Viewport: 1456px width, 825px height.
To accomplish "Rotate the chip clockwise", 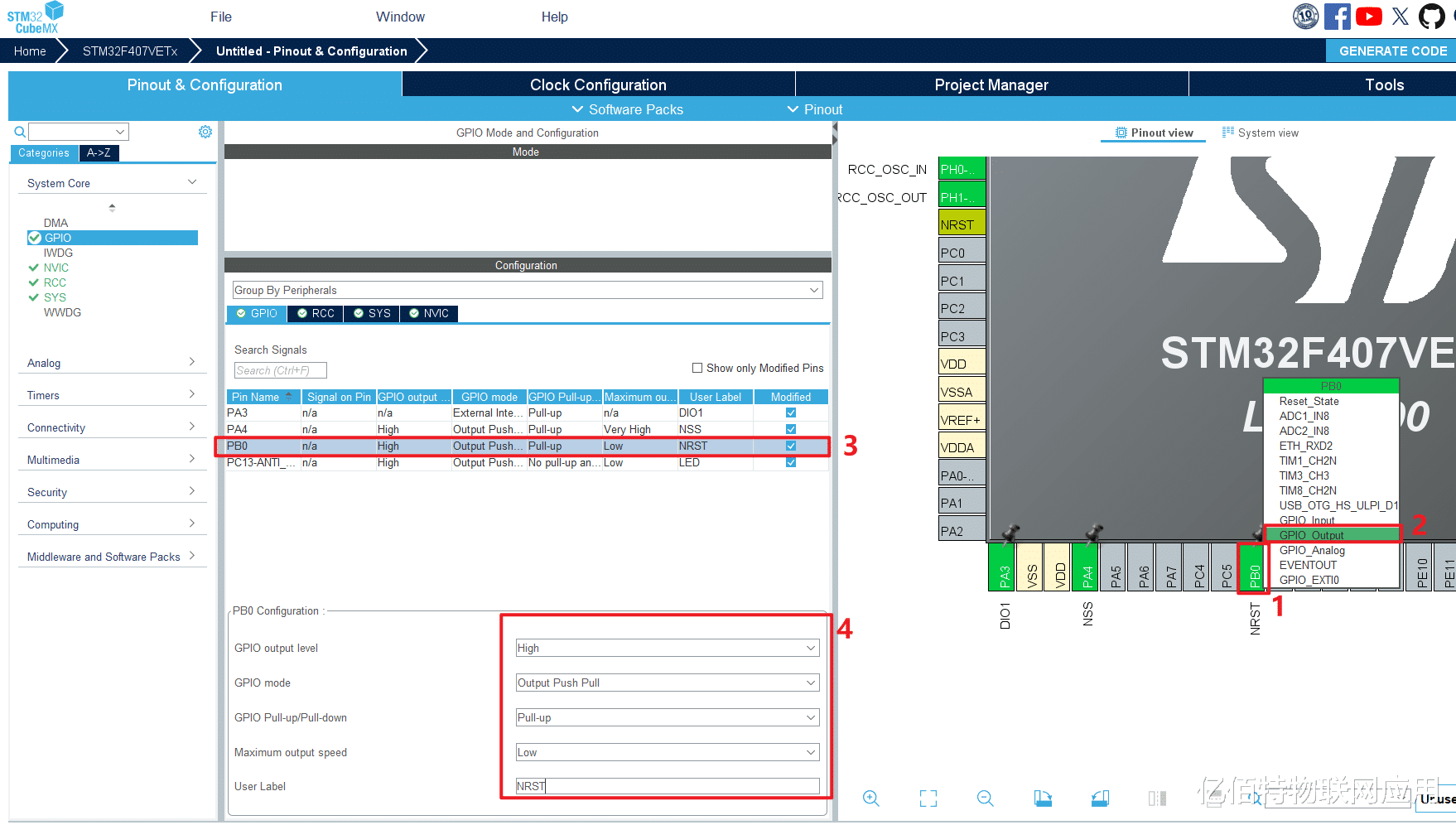I will point(1043,798).
